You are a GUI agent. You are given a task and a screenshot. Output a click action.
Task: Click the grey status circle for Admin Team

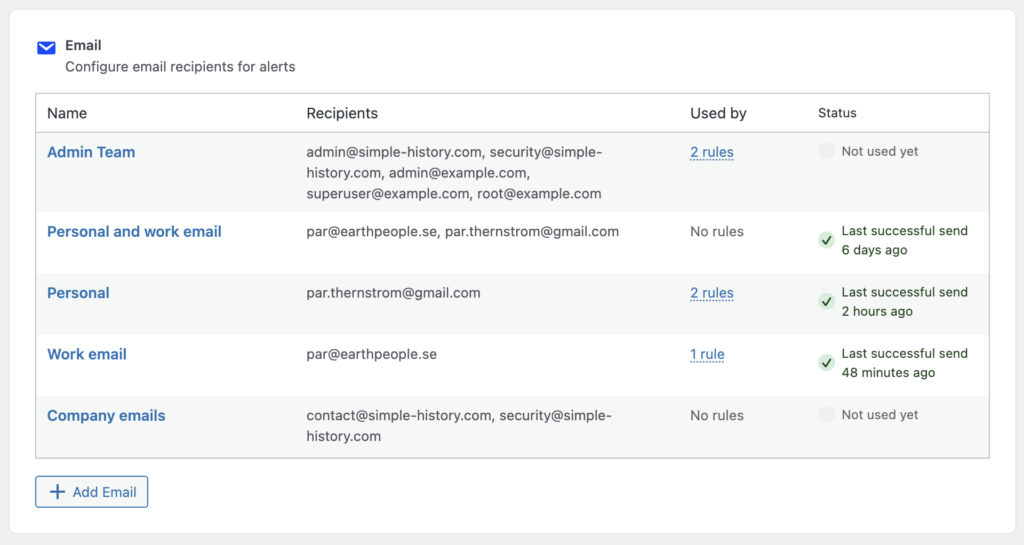click(x=826, y=152)
